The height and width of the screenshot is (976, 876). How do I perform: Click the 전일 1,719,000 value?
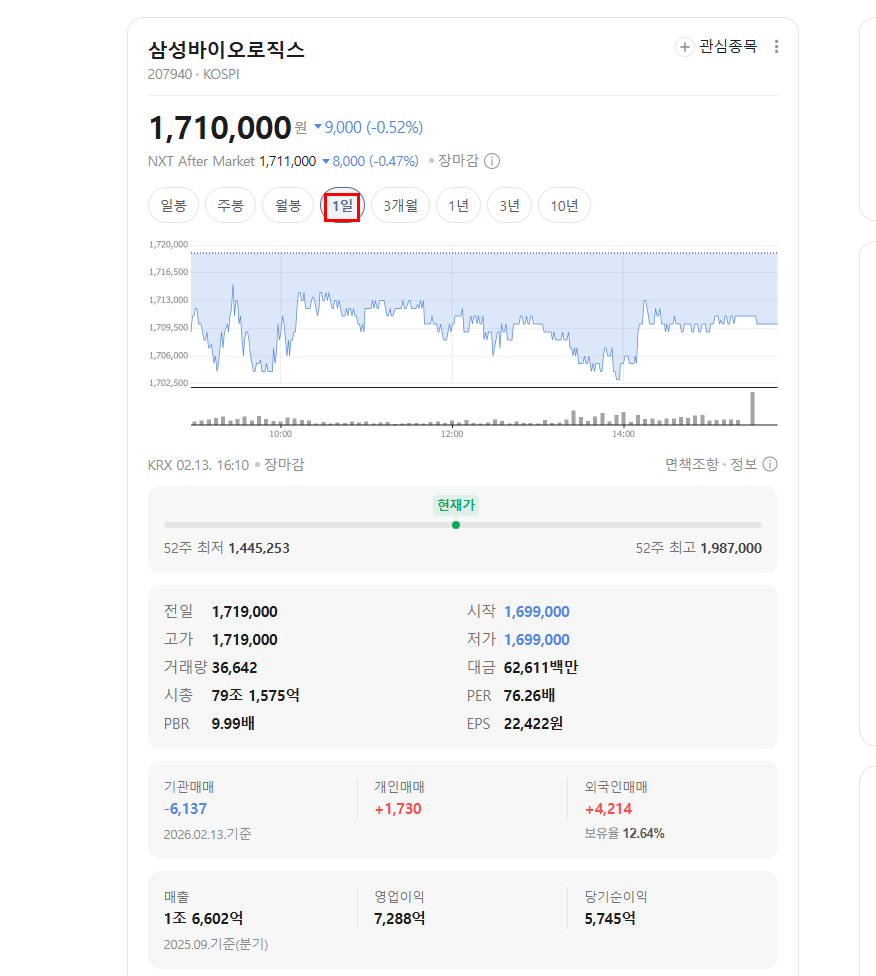(x=245, y=612)
